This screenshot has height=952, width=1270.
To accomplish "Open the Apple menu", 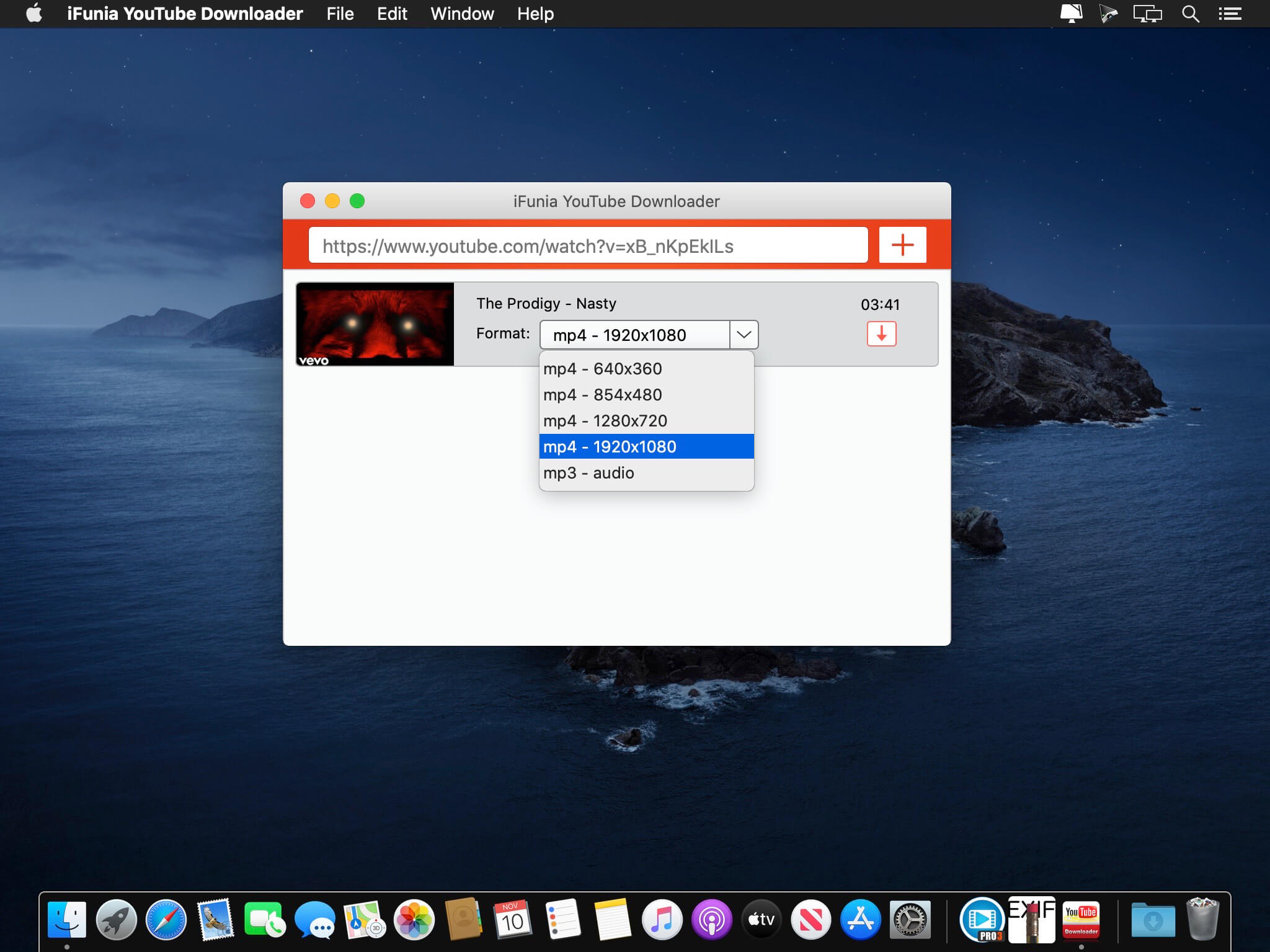I will click(34, 14).
